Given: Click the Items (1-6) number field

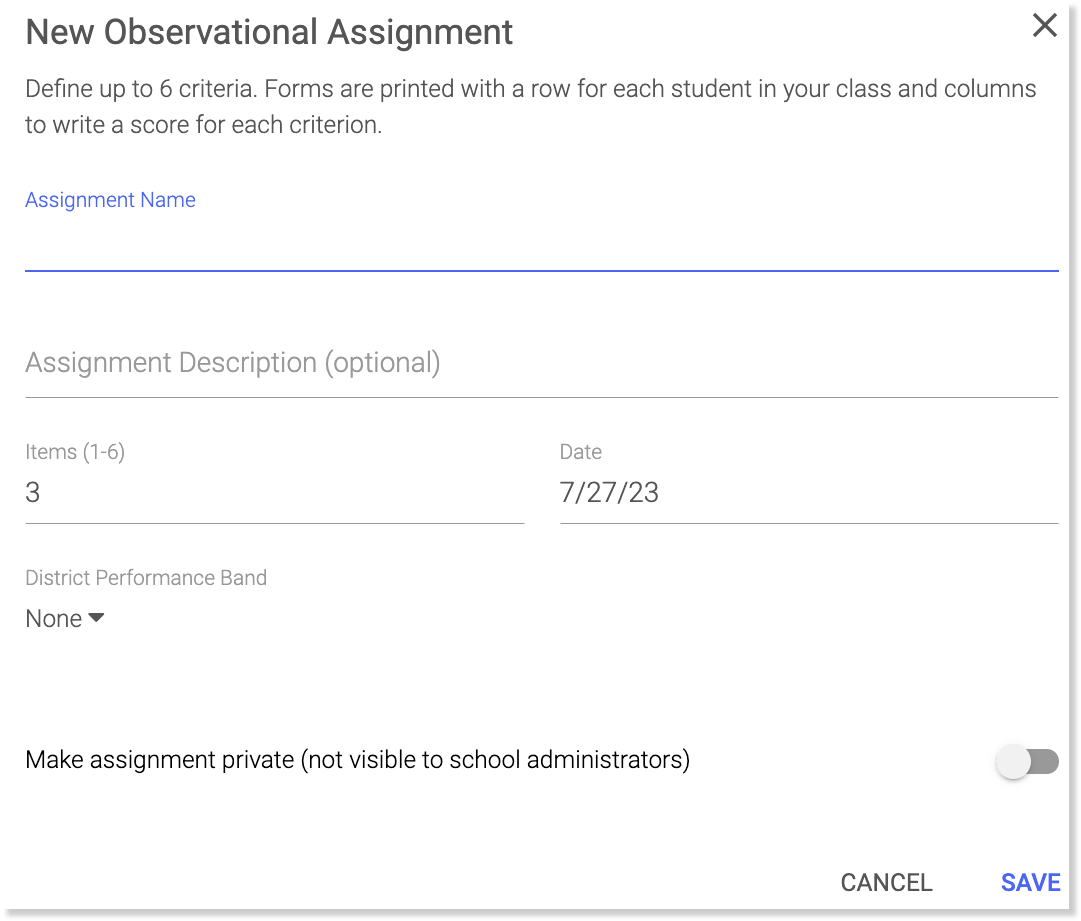Looking at the screenshot, I should pyautogui.click(x=274, y=493).
